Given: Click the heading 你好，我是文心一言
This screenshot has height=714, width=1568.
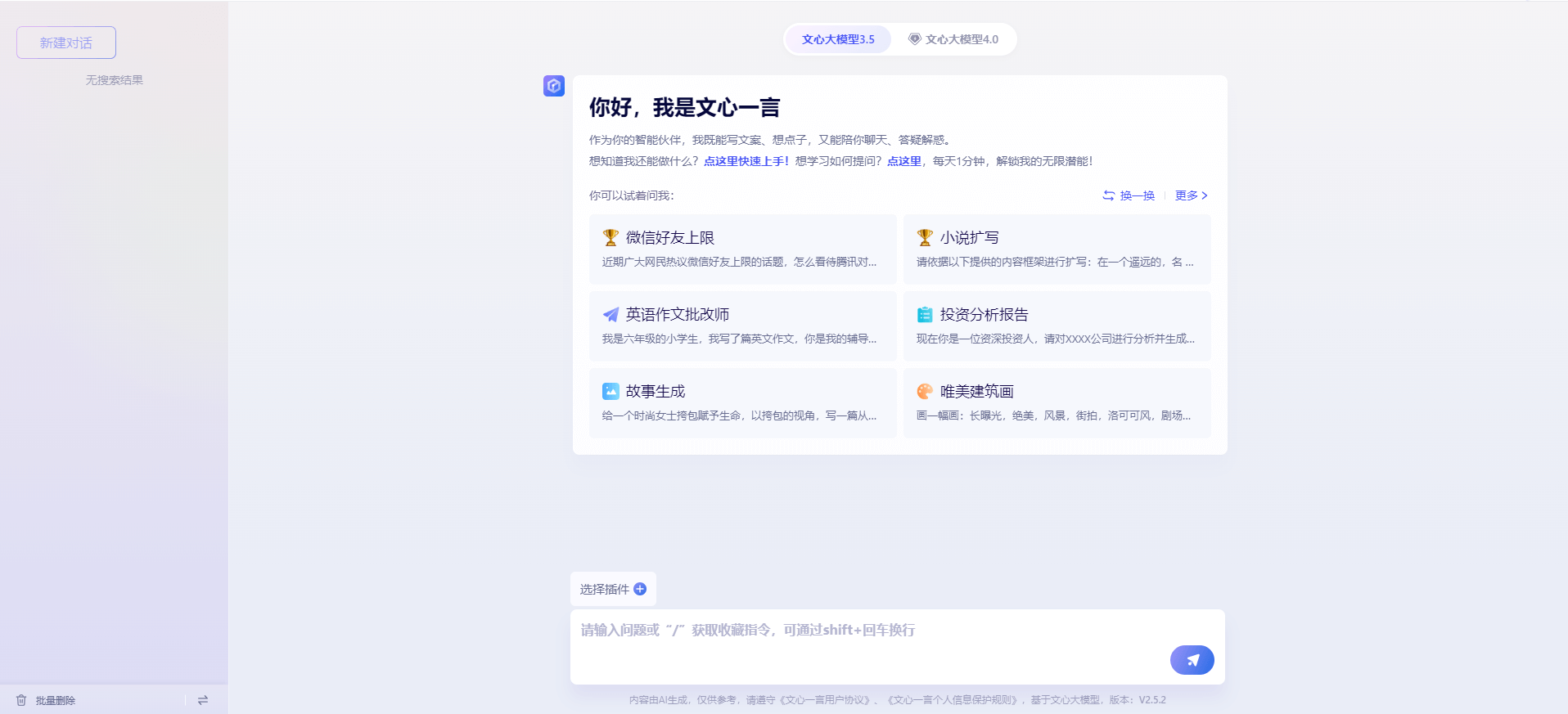Looking at the screenshot, I should point(684,107).
